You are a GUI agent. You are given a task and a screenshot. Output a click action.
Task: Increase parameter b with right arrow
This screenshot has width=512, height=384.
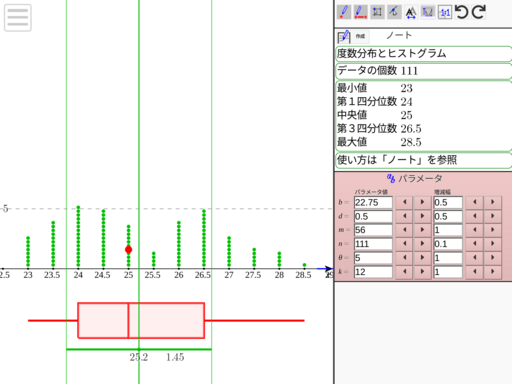[422, 202]
